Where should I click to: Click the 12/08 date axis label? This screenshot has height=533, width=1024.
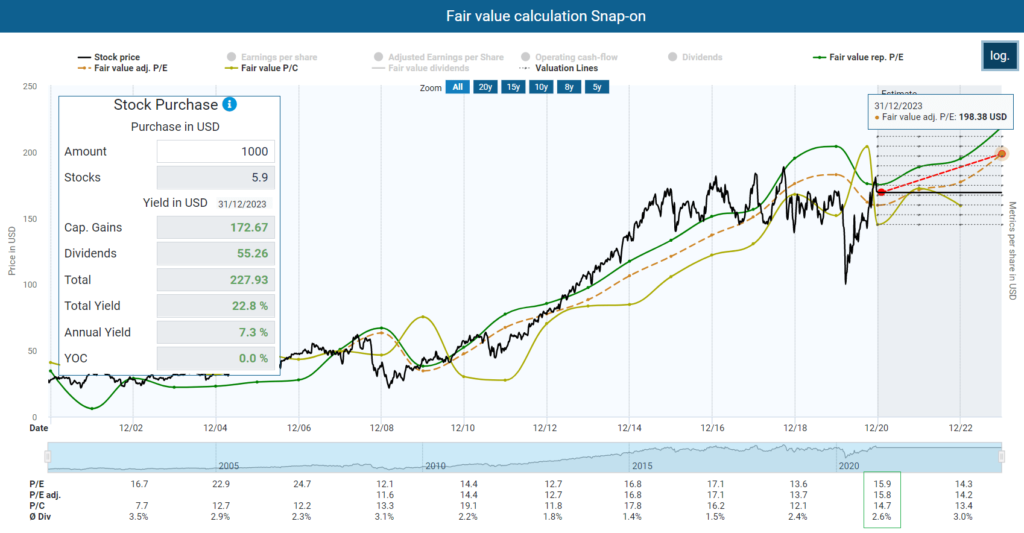pyautogui.click(x=381, y=428)
